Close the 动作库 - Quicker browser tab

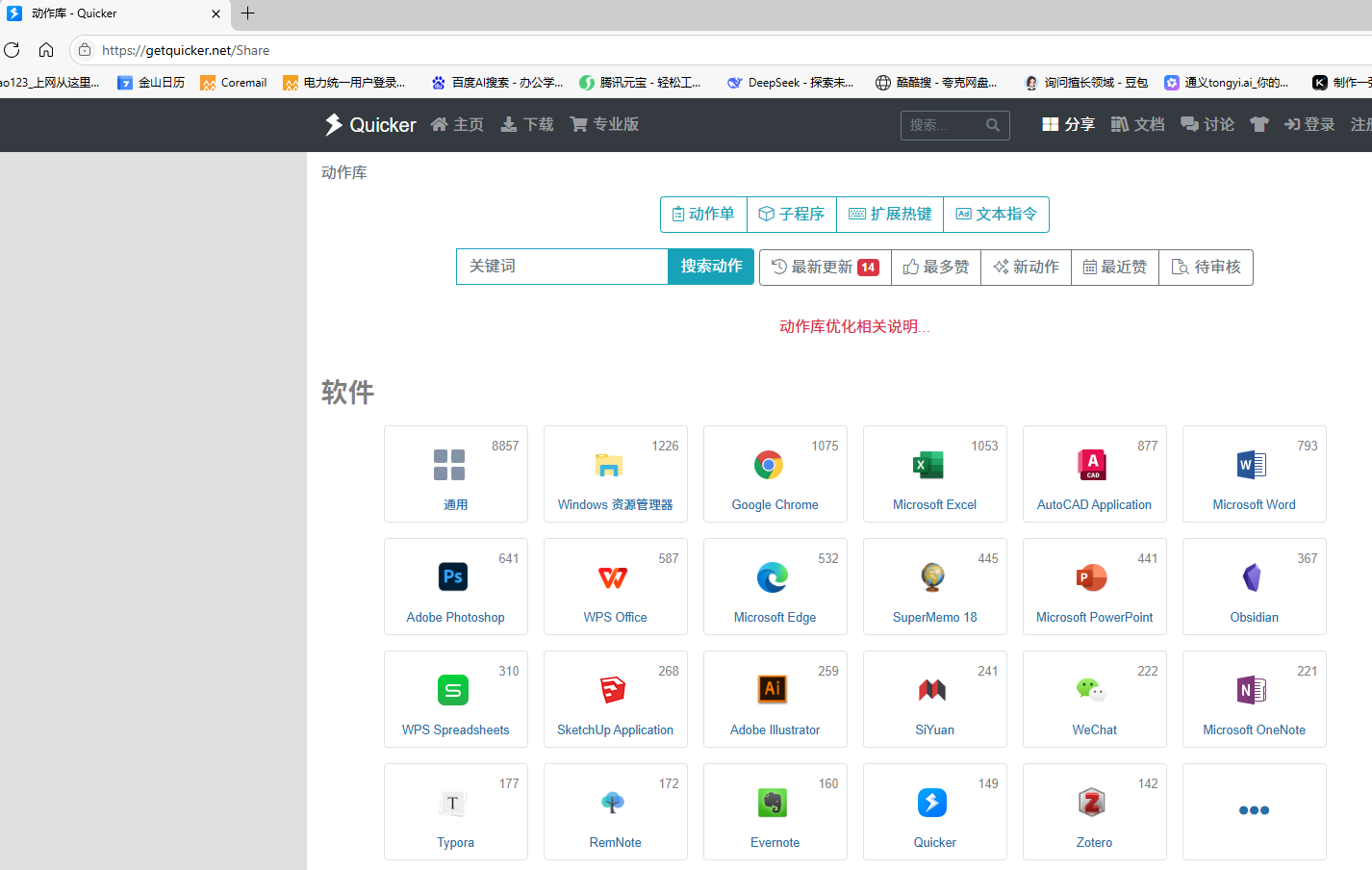click(216, 13)
